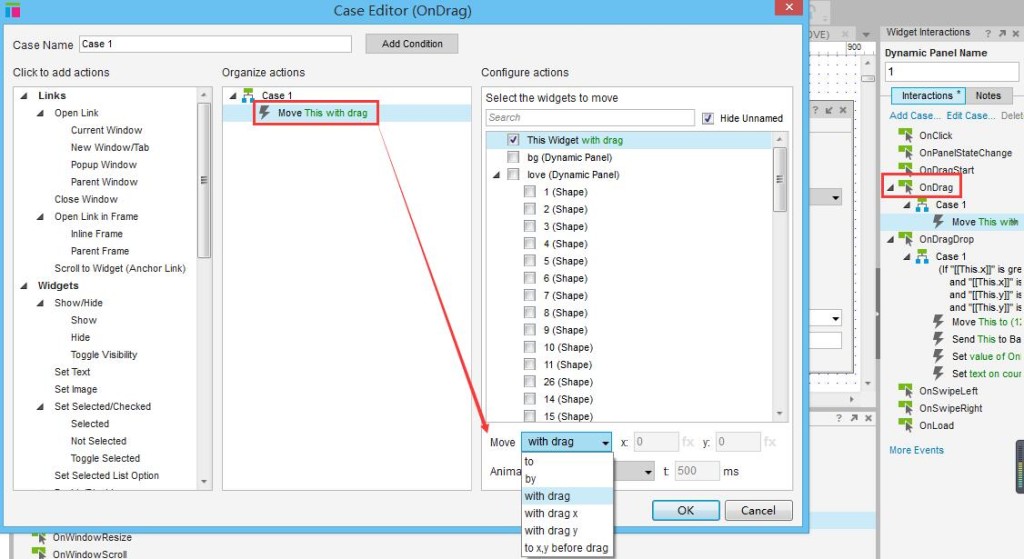Click Widget Interactions pane pop-out arrow icon
Screen dimensions: 1024x559
(x=1002, y=33)
